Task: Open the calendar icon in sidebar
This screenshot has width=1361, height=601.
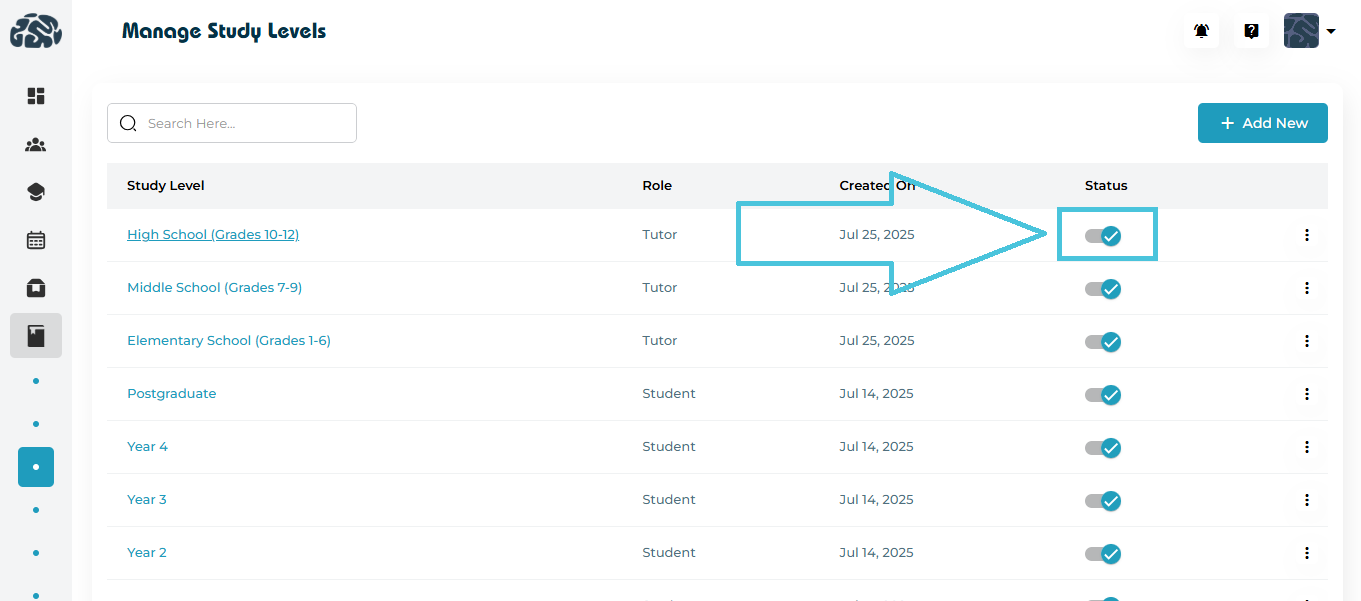Action: pyautogui.click(x=36, y=240)
